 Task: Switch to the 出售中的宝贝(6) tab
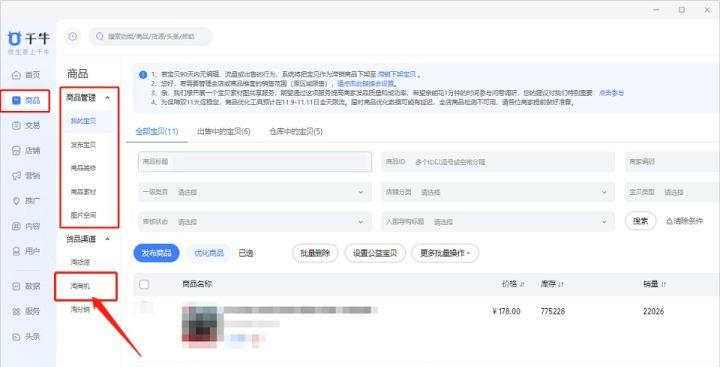tap(224, 131)
